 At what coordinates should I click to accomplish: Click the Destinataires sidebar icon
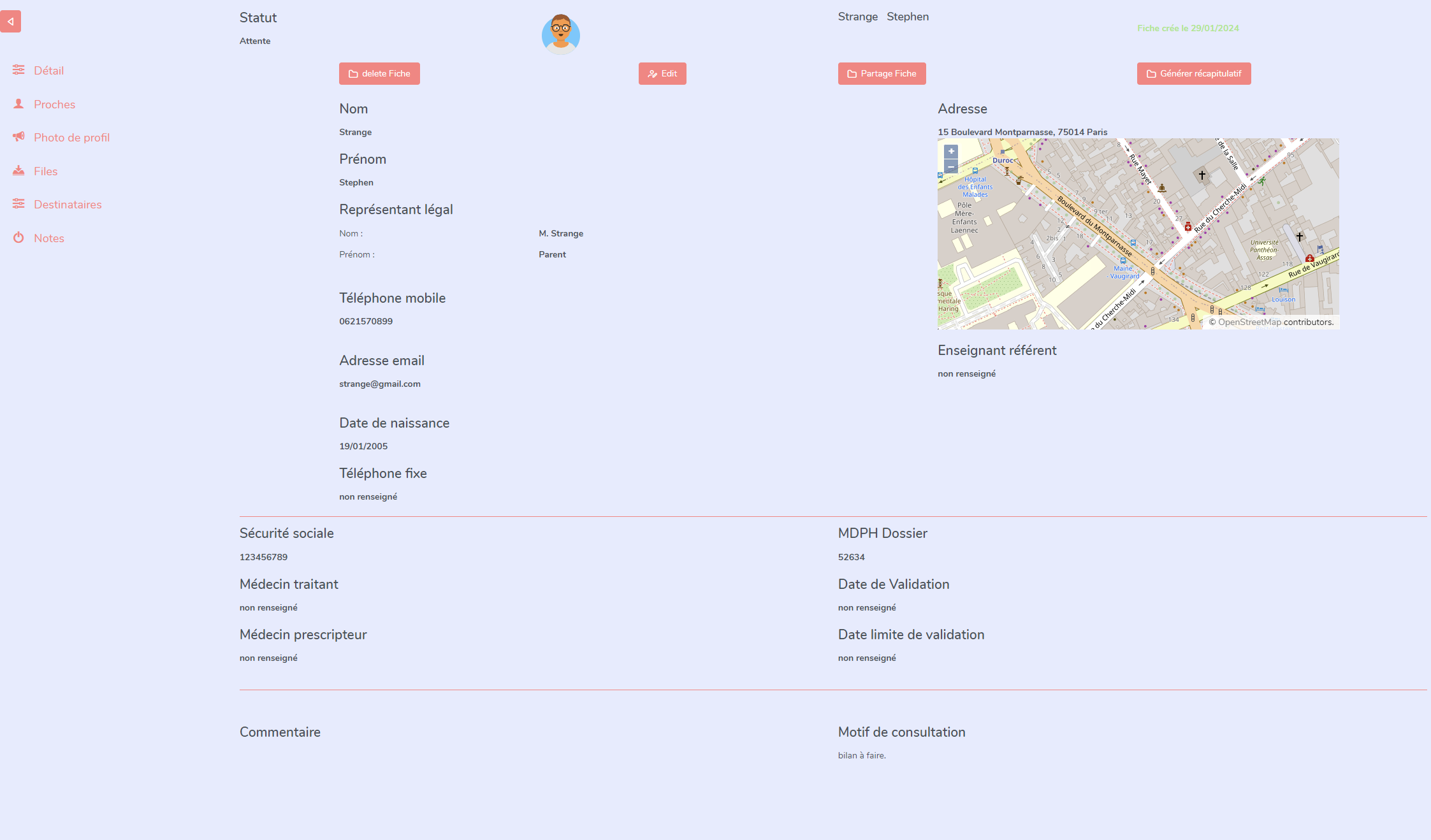coord(19,204)
